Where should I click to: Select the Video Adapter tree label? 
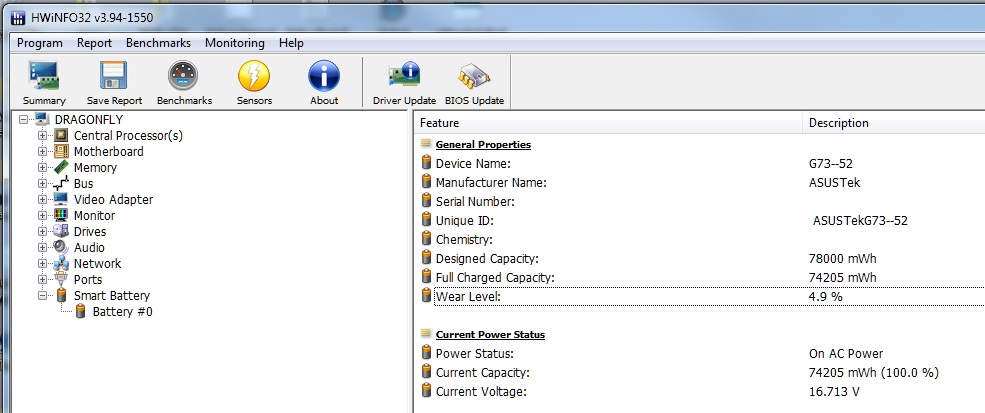coord(114,199)
